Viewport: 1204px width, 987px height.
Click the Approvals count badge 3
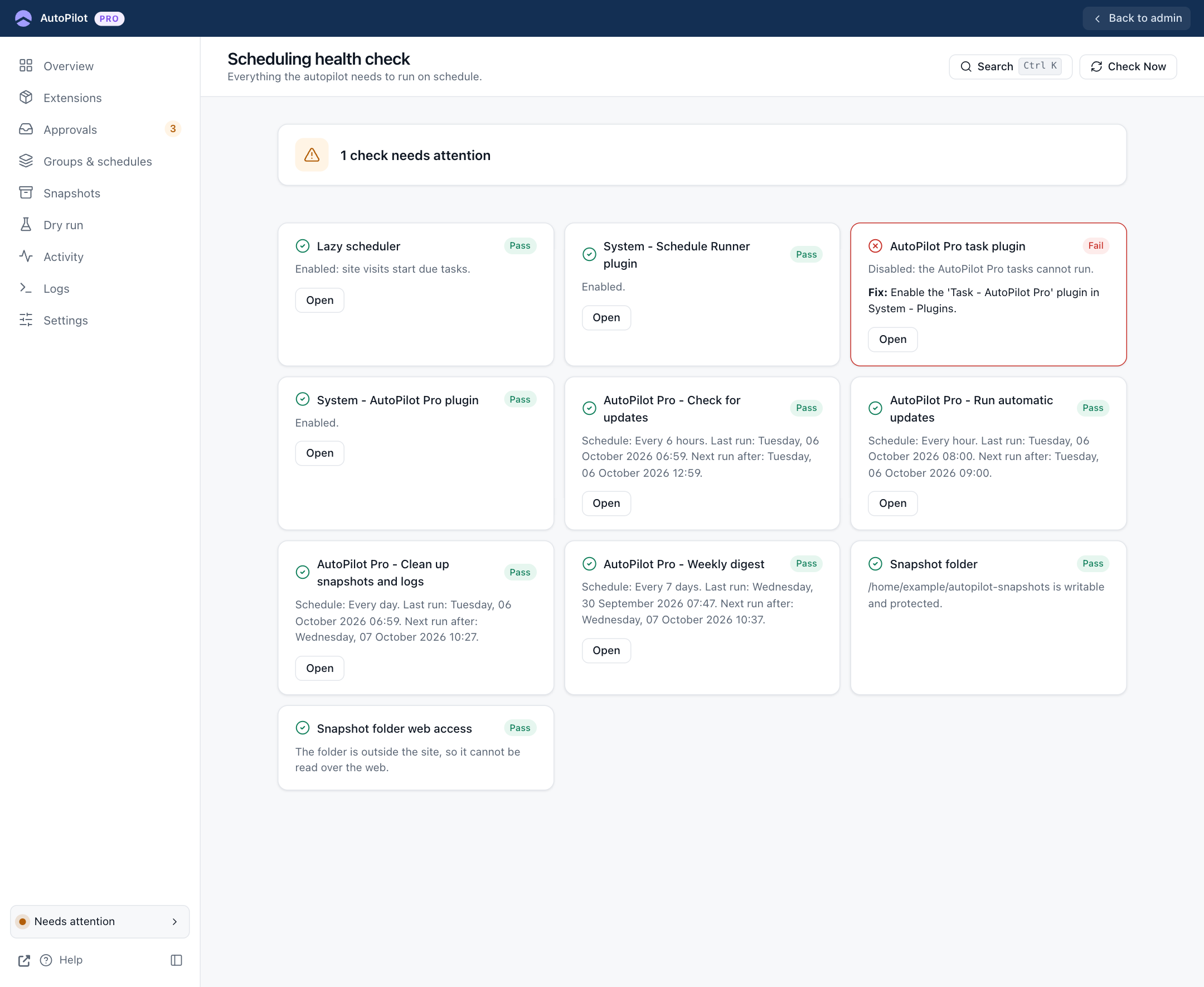(x=173, y=129)
